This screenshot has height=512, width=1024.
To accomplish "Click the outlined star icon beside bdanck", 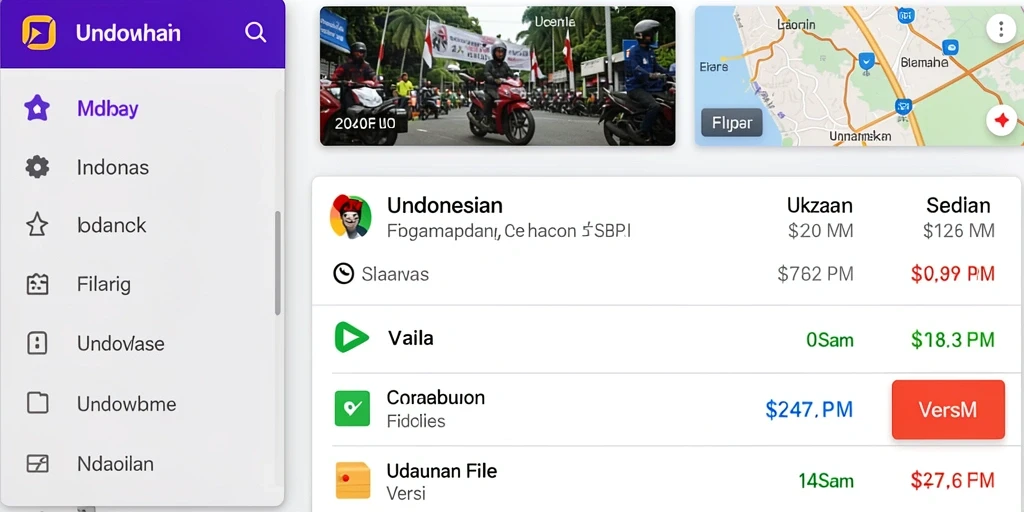I will coord(37,225).
